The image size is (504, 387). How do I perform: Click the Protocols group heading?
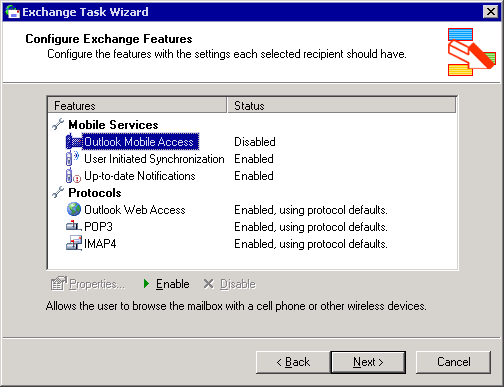[x=95, y=193]
